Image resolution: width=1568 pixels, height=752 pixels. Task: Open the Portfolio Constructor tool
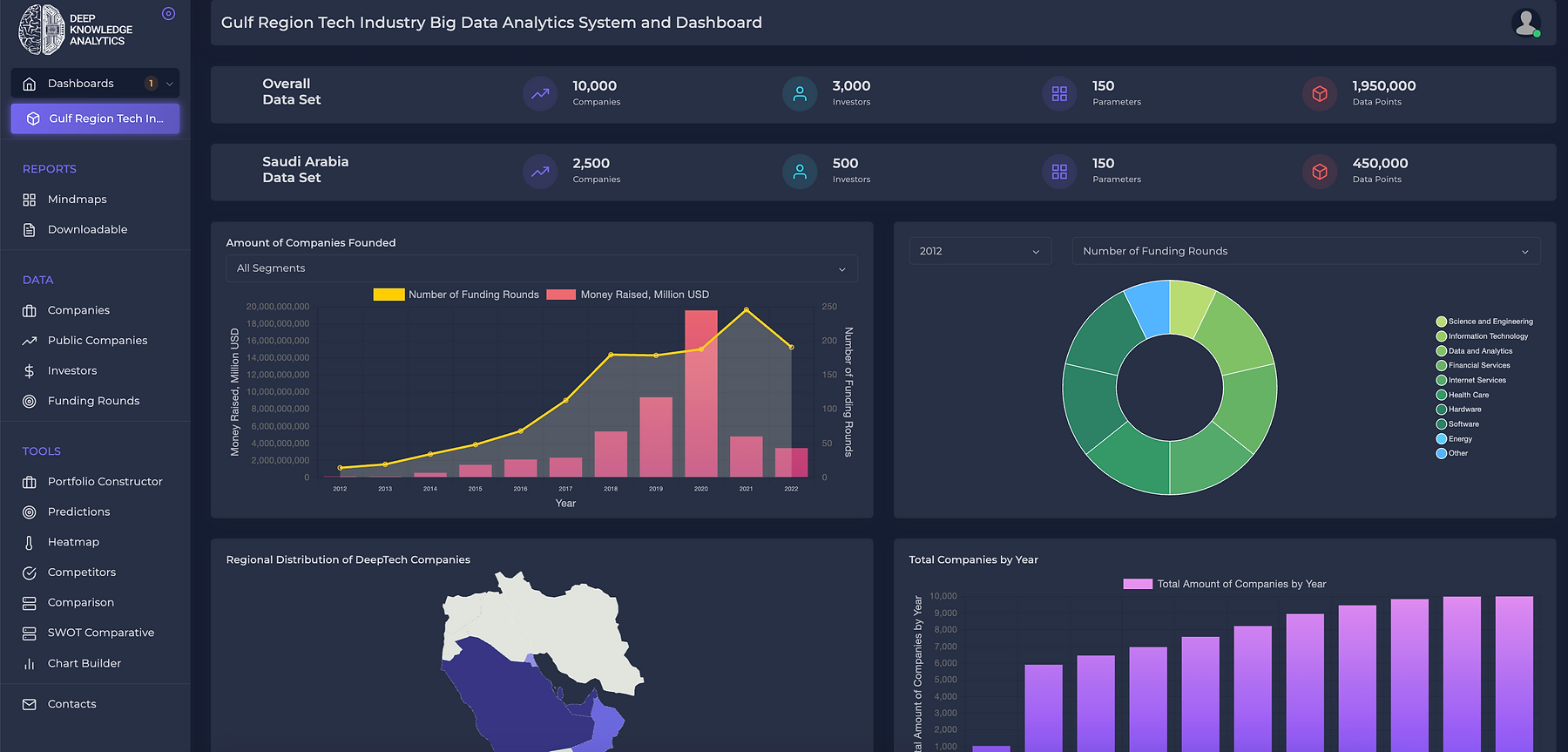(105, 482)
